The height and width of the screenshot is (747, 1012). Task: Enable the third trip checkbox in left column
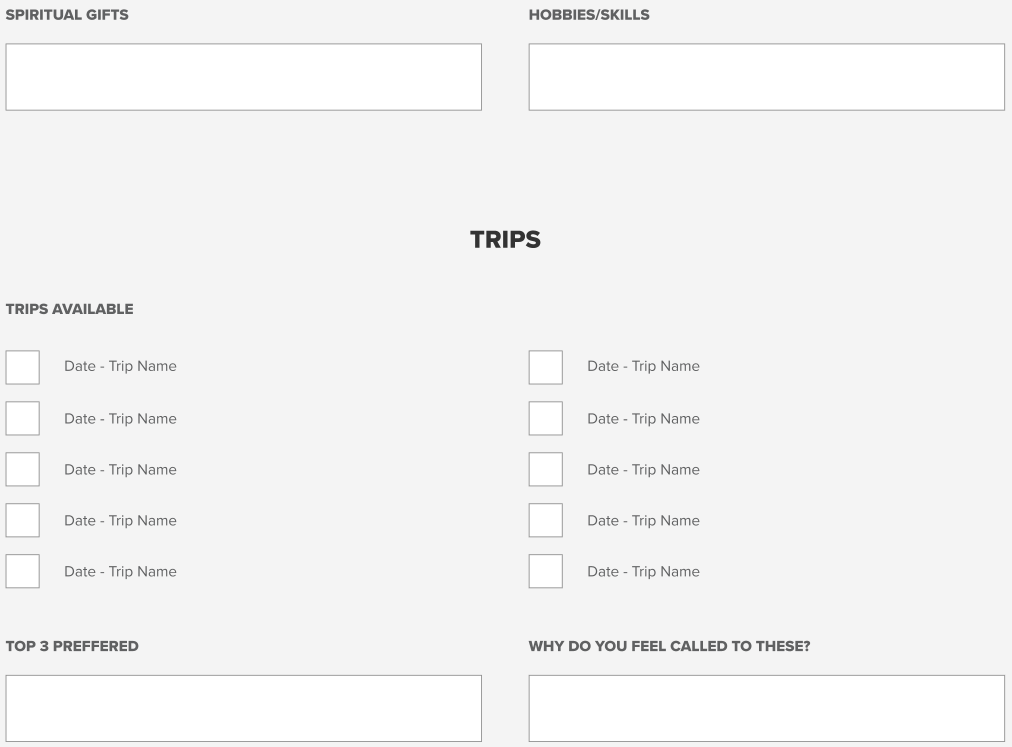23,469
